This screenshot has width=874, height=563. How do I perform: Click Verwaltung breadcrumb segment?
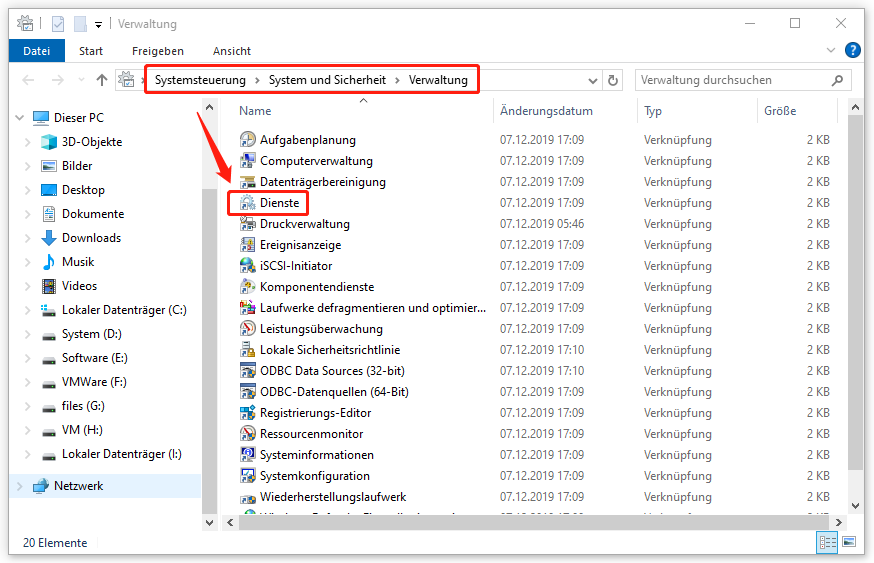[x=438, y=80]
